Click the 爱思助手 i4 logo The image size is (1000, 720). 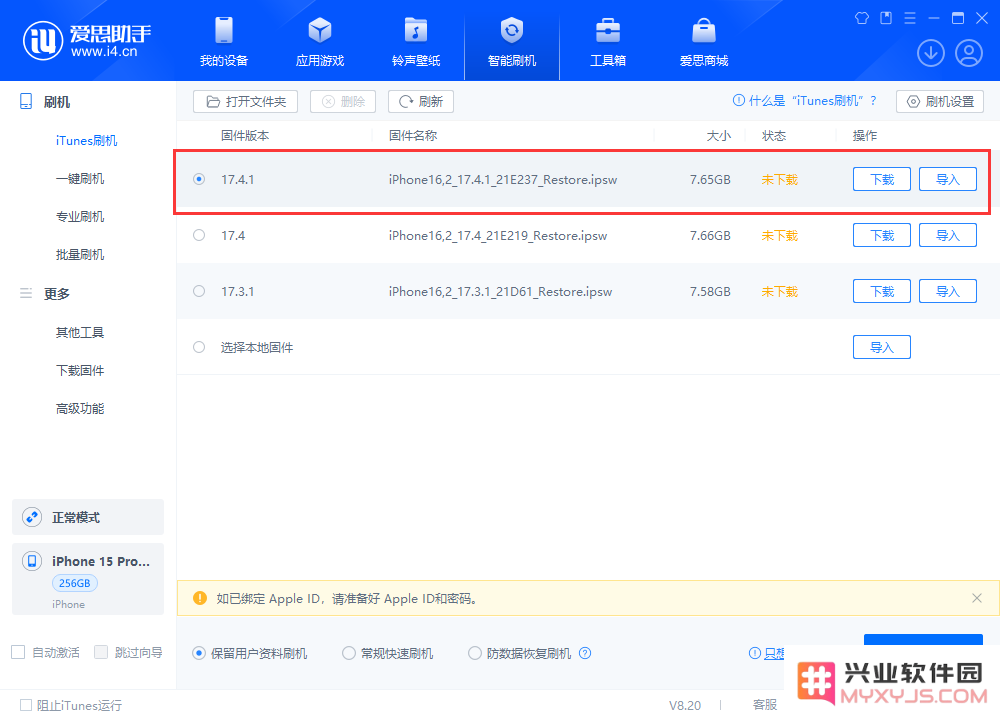tap(87, 40)
